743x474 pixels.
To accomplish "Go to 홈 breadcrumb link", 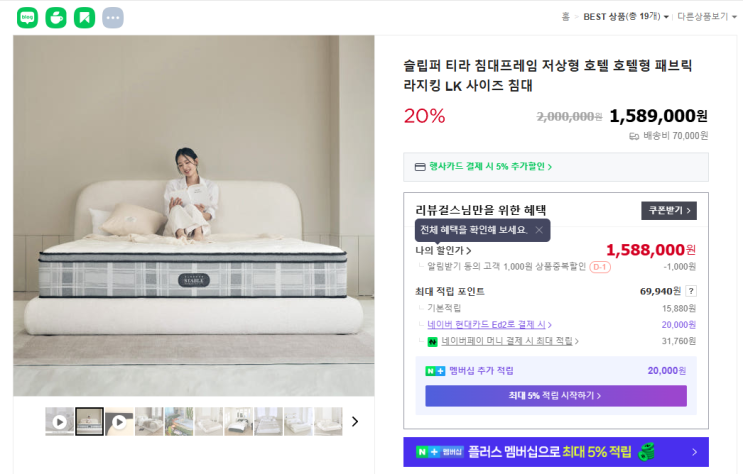I will [565, 17].
